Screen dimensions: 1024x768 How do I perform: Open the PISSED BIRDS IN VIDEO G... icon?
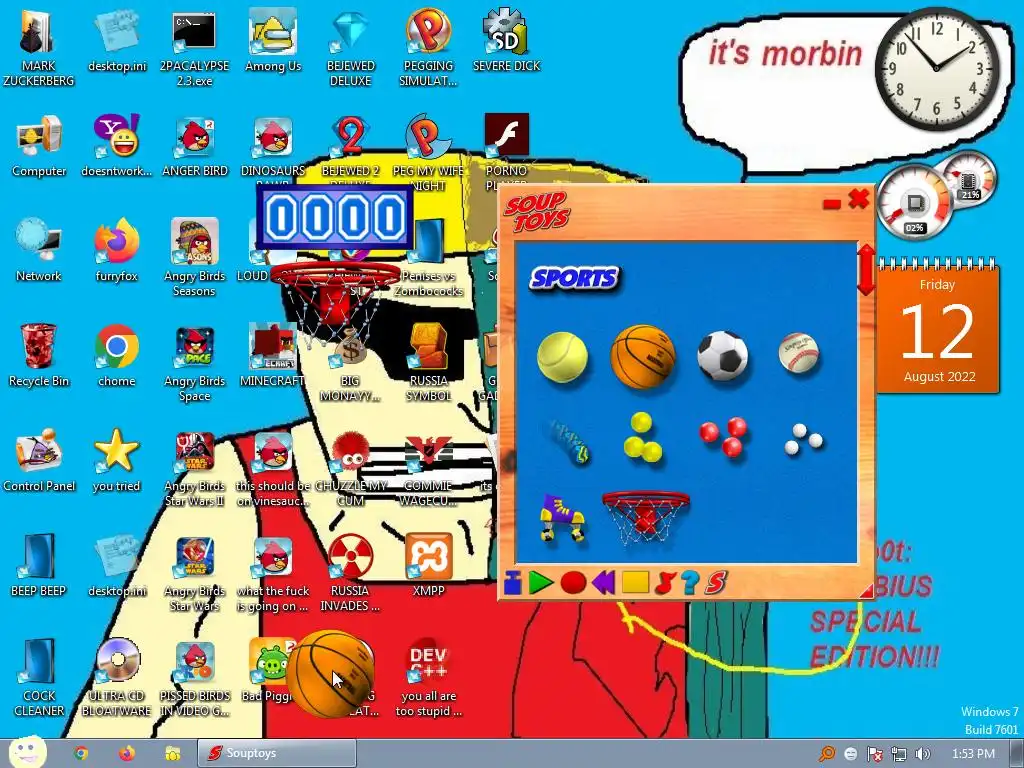pos(195,679)
